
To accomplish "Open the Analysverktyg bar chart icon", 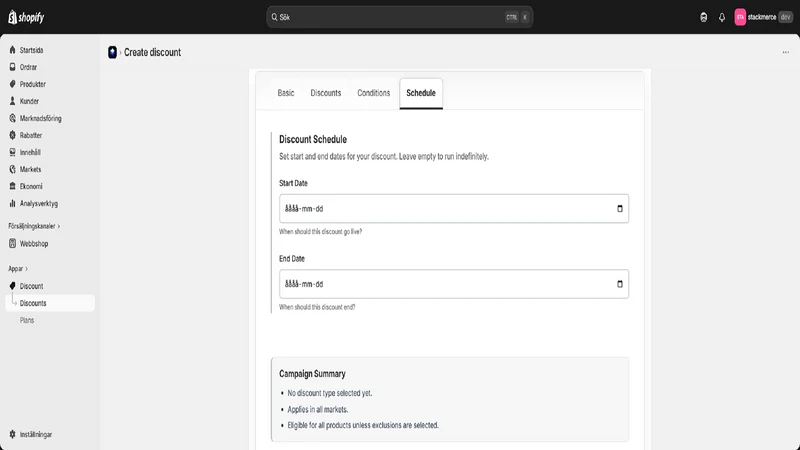I will click(x=12, y=203).
